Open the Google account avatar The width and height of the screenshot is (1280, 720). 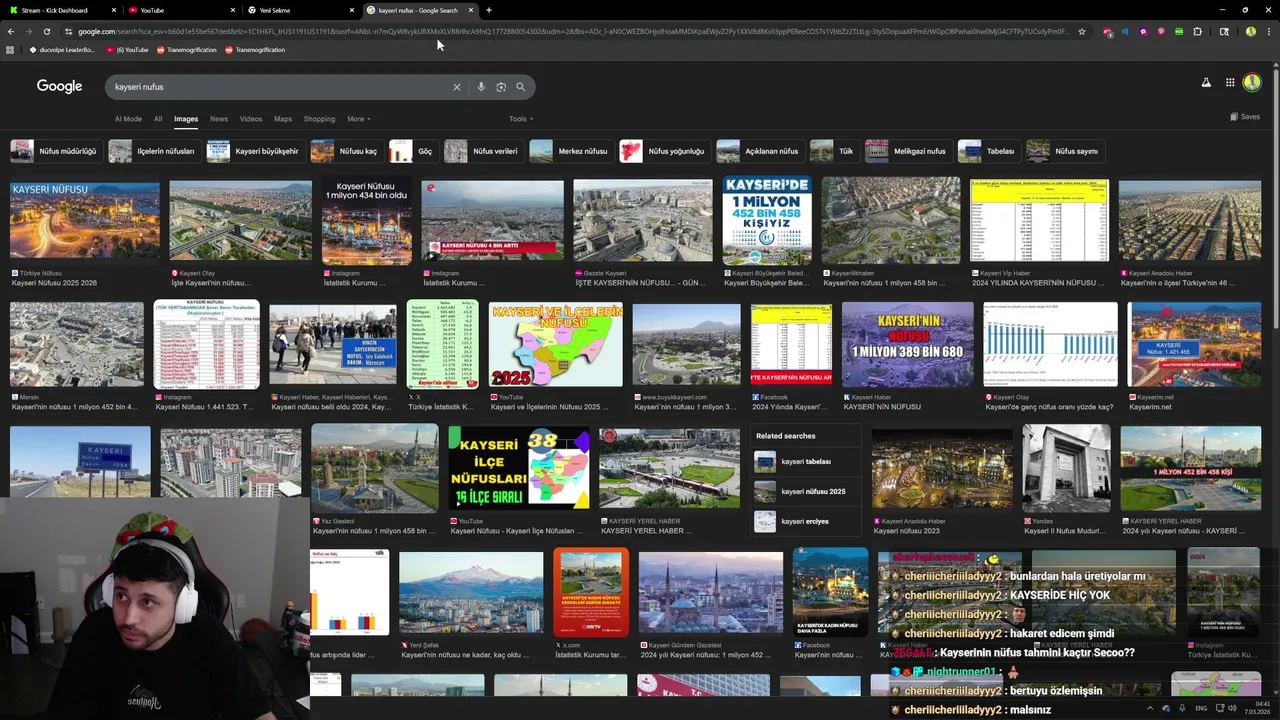(1252, 83)
